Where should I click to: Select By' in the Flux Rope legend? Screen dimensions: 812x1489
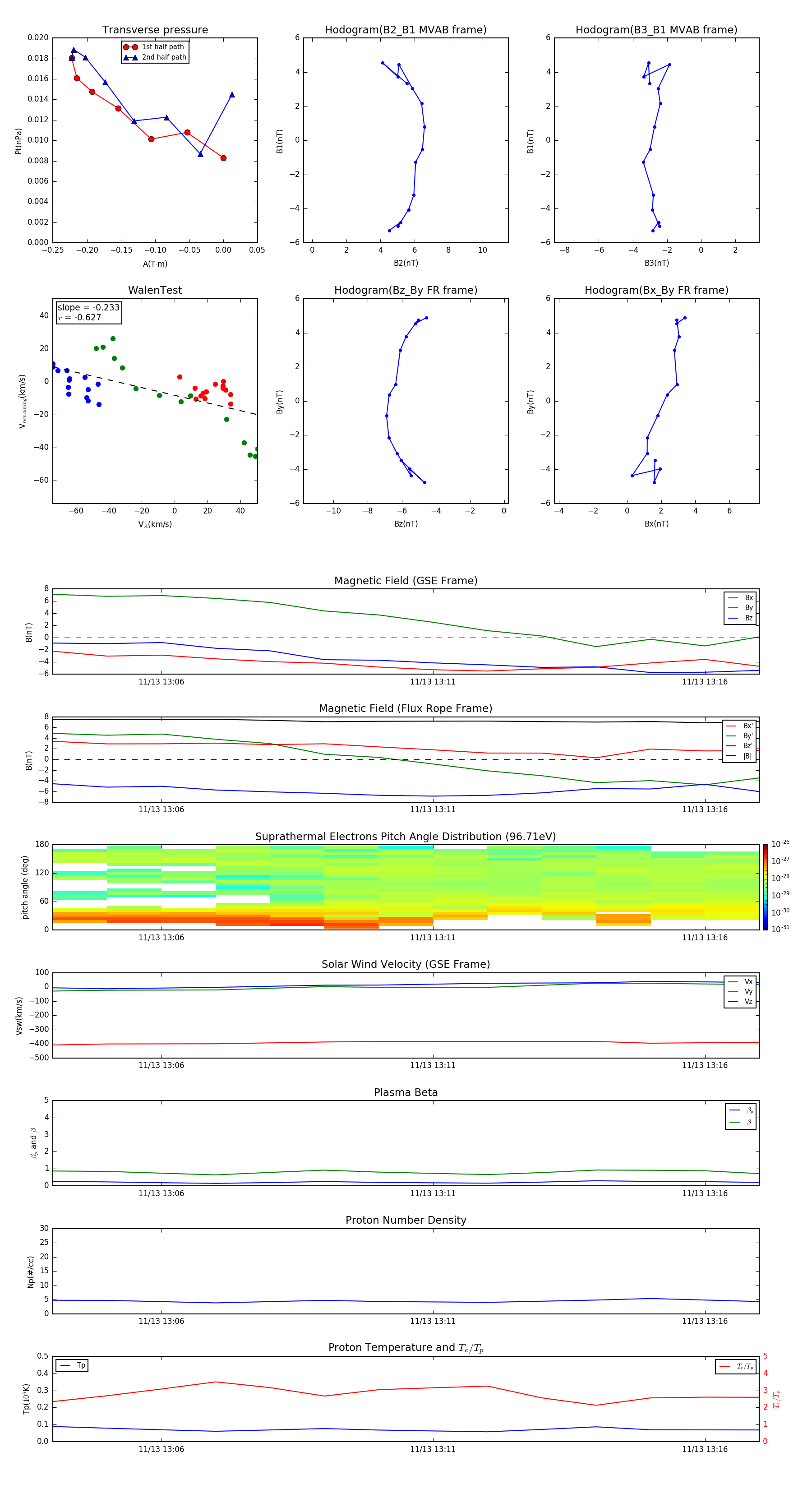(740, 736)
